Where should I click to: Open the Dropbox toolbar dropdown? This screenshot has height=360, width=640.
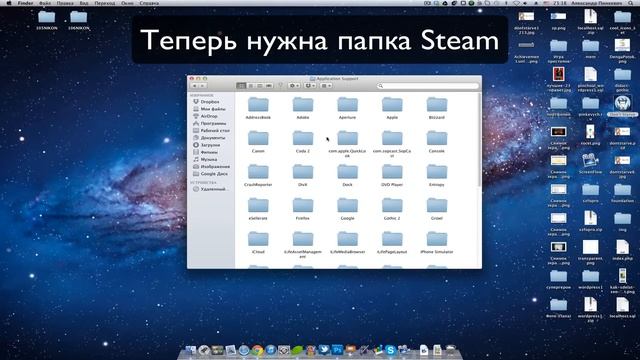click(310, 86)
